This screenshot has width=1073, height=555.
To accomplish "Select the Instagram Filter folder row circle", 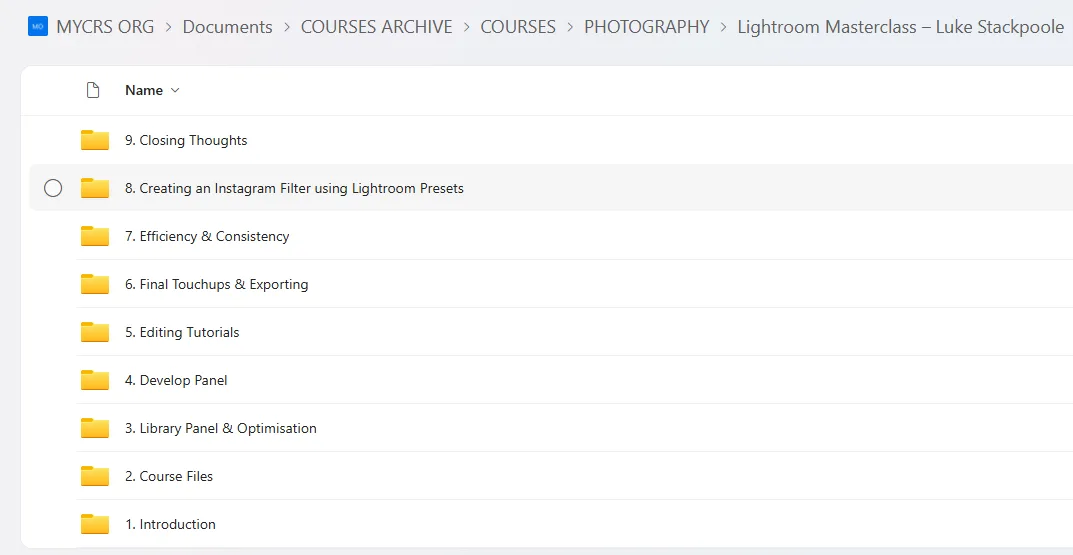I will click(53, 188).
